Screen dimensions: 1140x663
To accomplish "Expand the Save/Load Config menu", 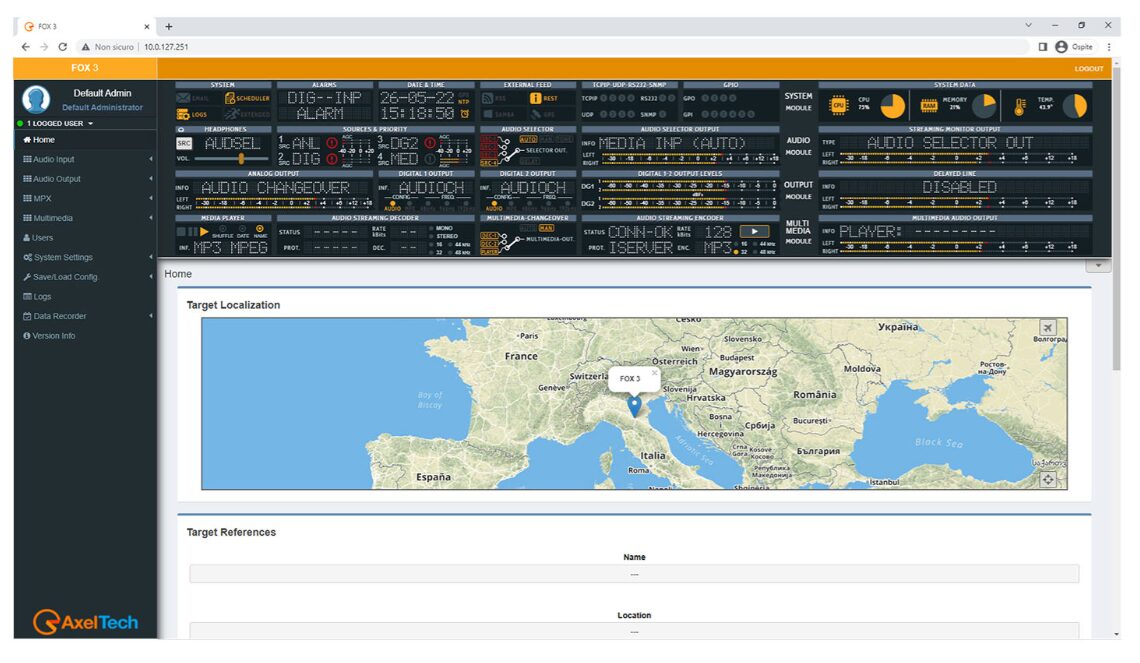I will (x=85, y=277).
